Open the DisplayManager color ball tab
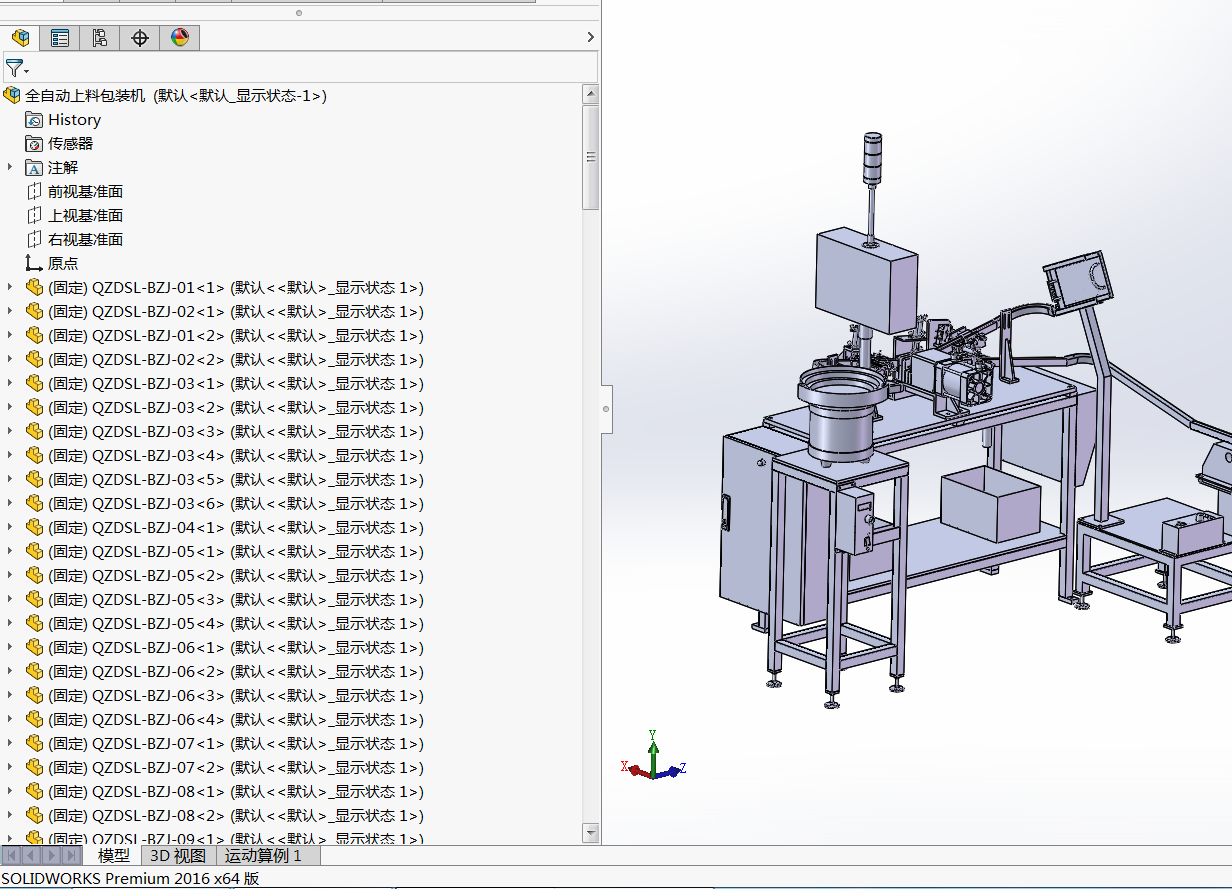Viewport: 1232px width, 889px height. point(180,38)
